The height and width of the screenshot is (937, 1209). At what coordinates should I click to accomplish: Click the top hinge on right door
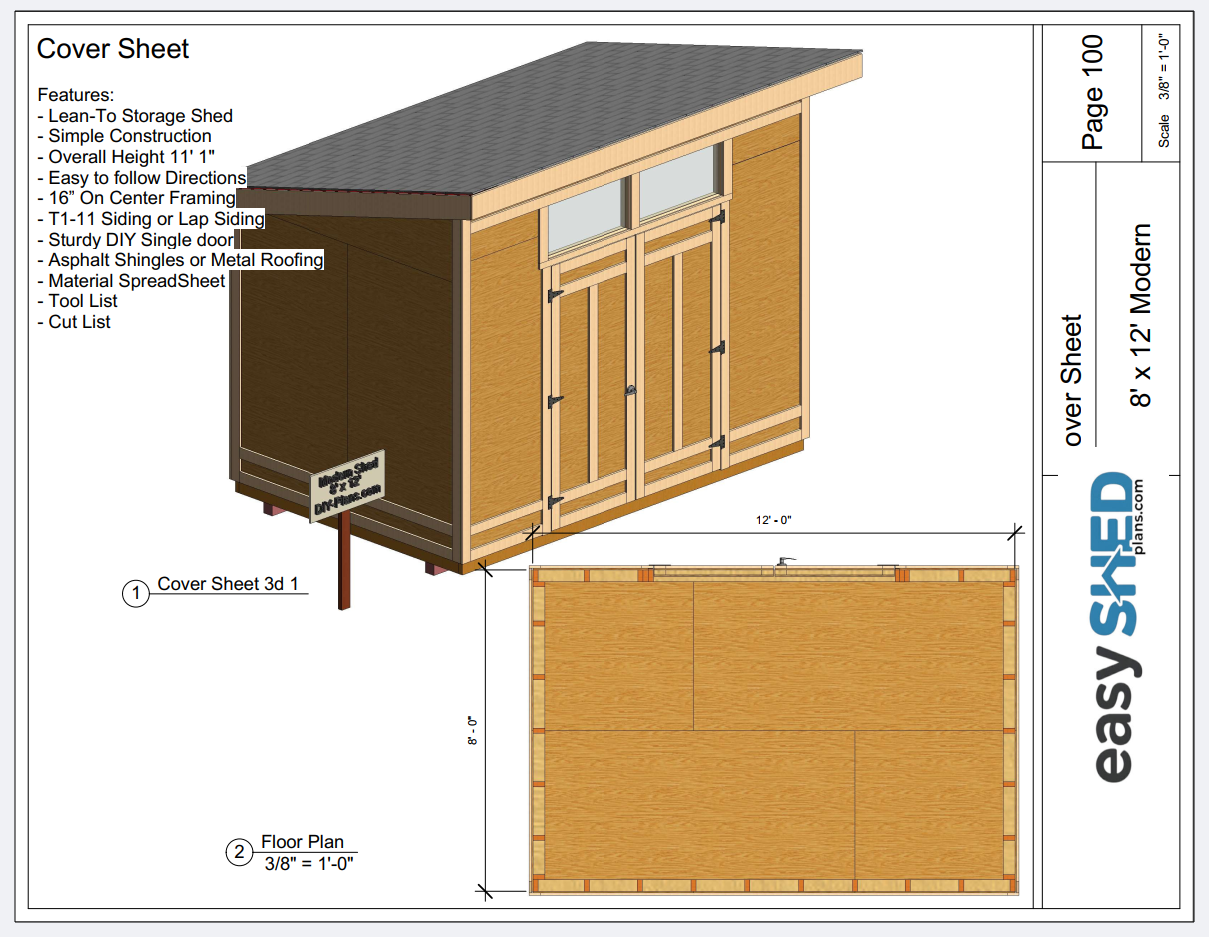coord(716,218)
